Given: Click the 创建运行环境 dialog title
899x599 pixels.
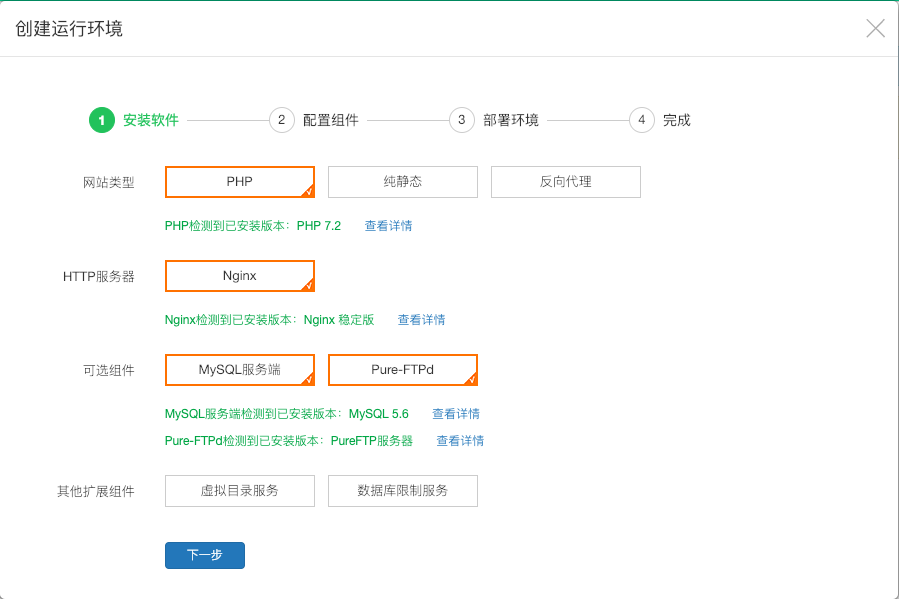Looking at the screenshot, I should (69, 29).
